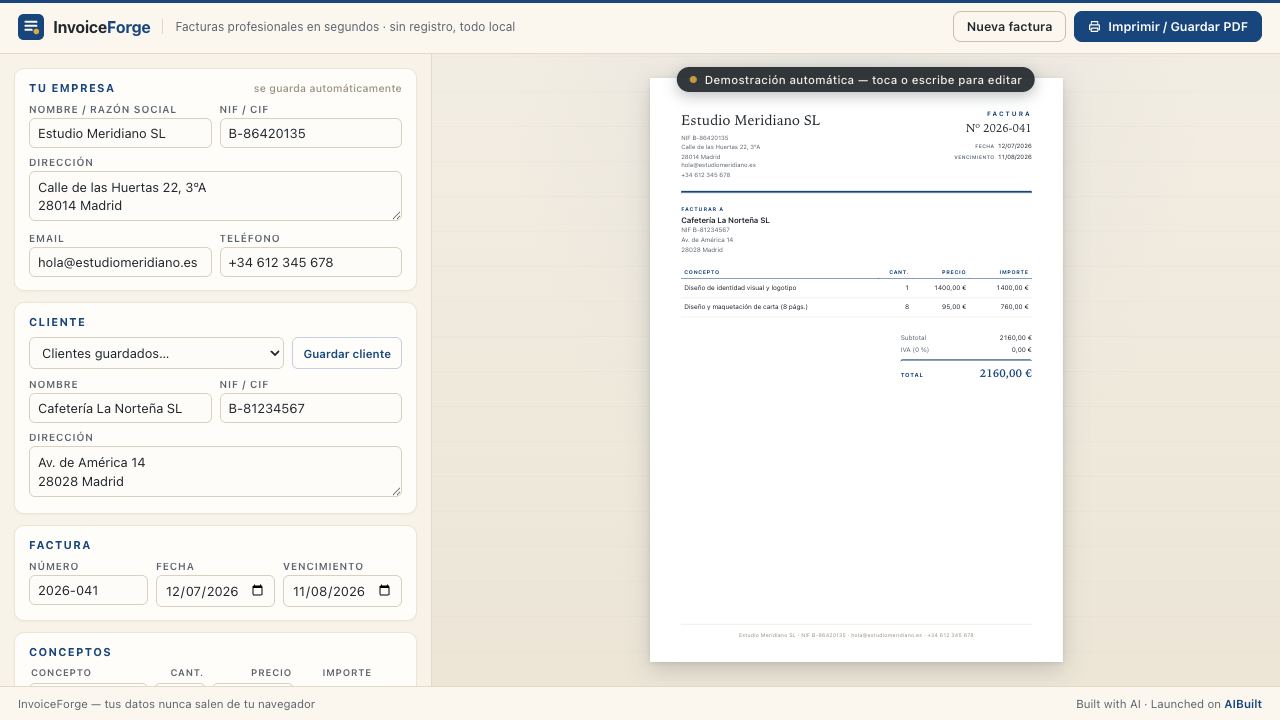Click the preview IMPORTE column header
This screenshot has height=720, width=1280.
point(1014,272)
